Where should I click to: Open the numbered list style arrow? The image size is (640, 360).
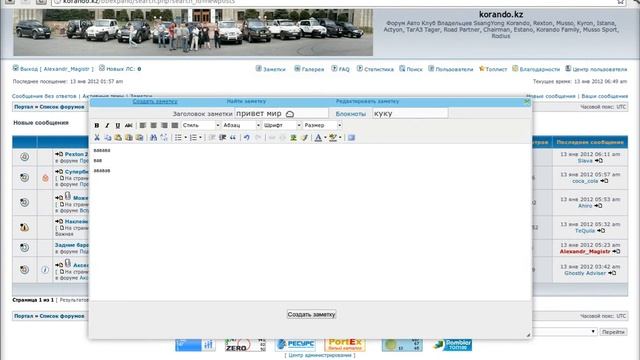pos(200,138)
